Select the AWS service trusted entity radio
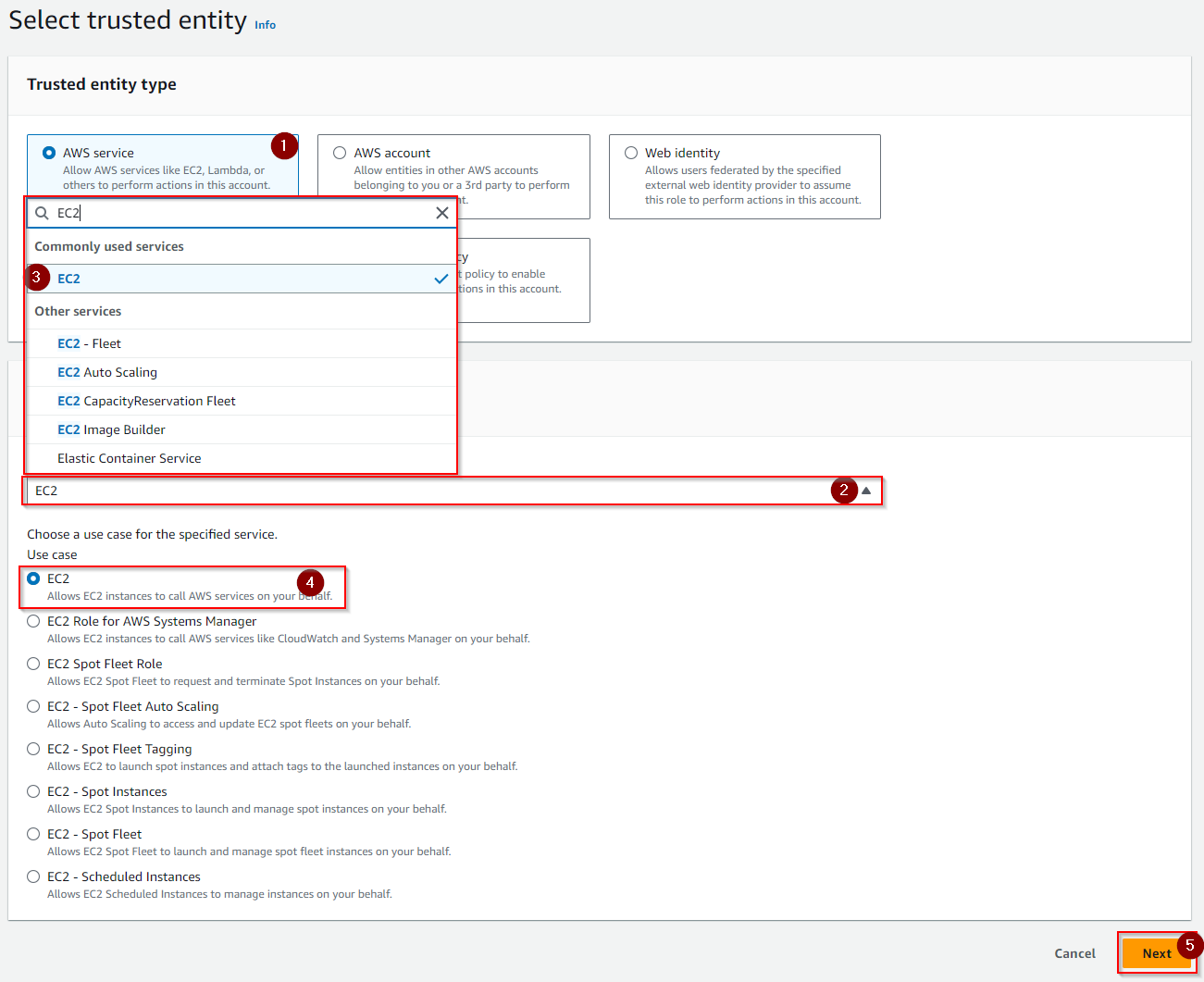 49,153
